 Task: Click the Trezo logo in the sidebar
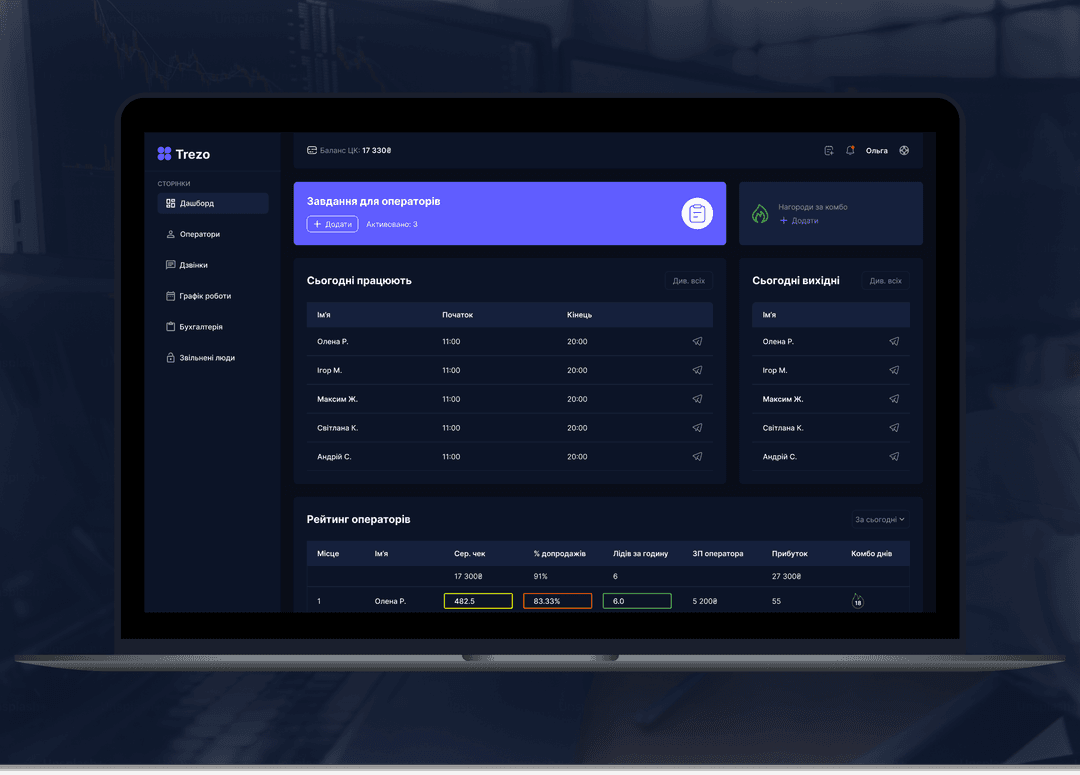pyautogui.click(x=184, y=154)
